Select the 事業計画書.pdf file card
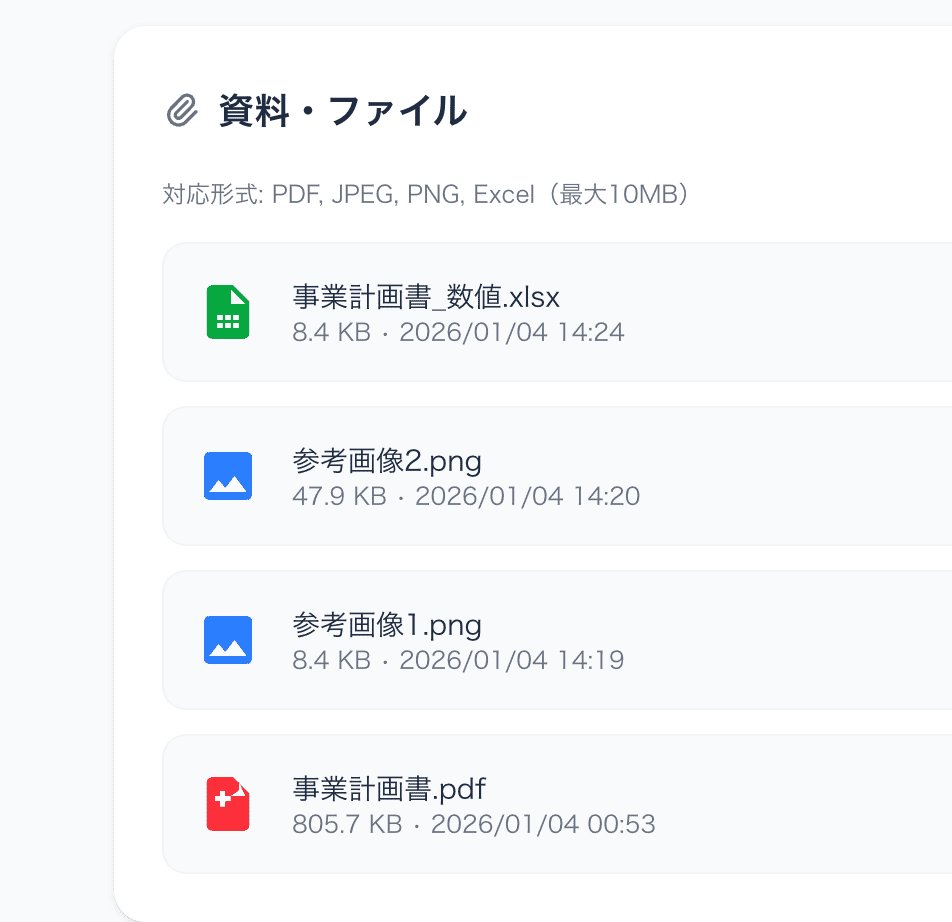The width and height of the screenshot is (952, 922). 550,804
